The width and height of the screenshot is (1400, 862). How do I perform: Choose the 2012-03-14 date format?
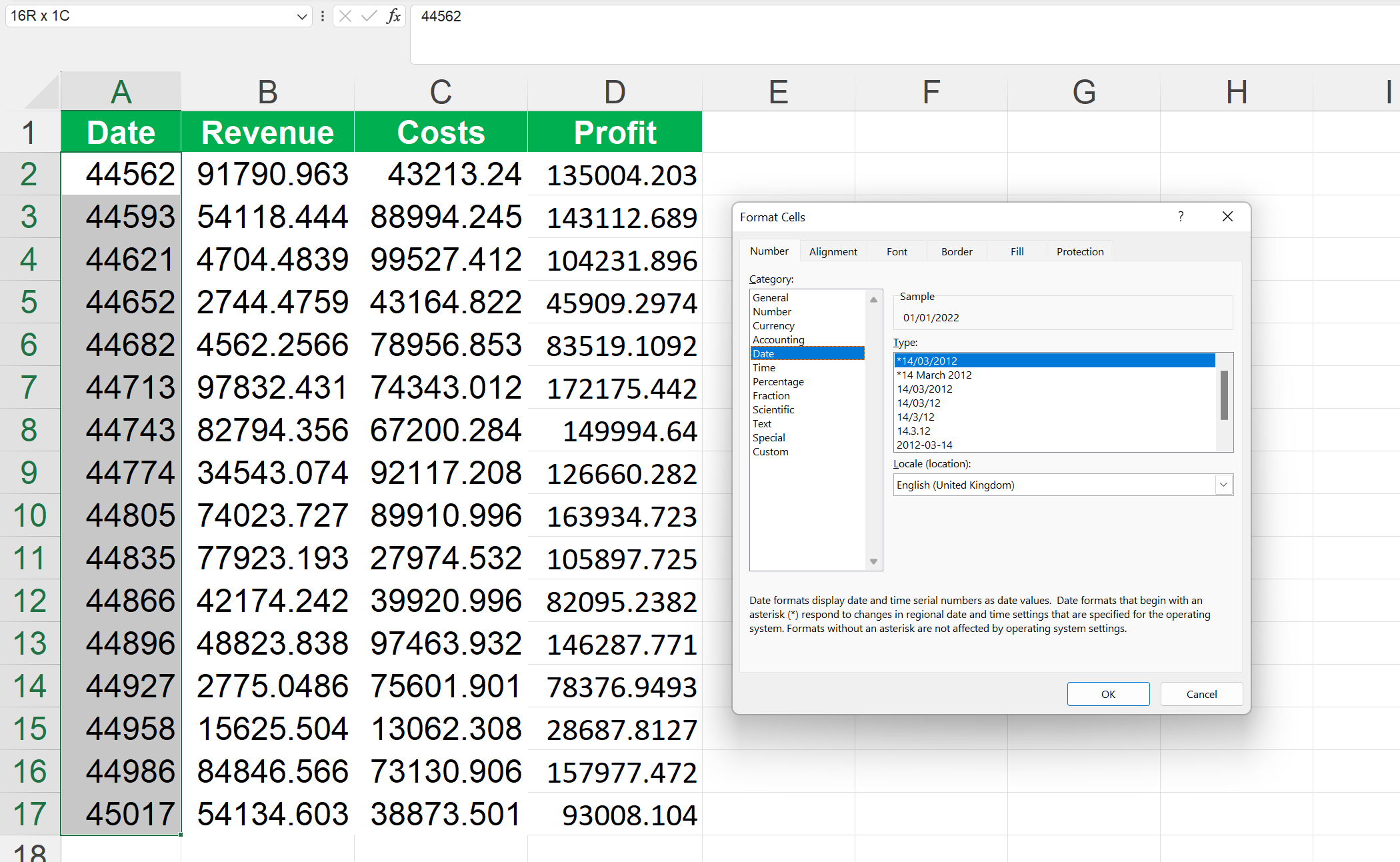924,445
